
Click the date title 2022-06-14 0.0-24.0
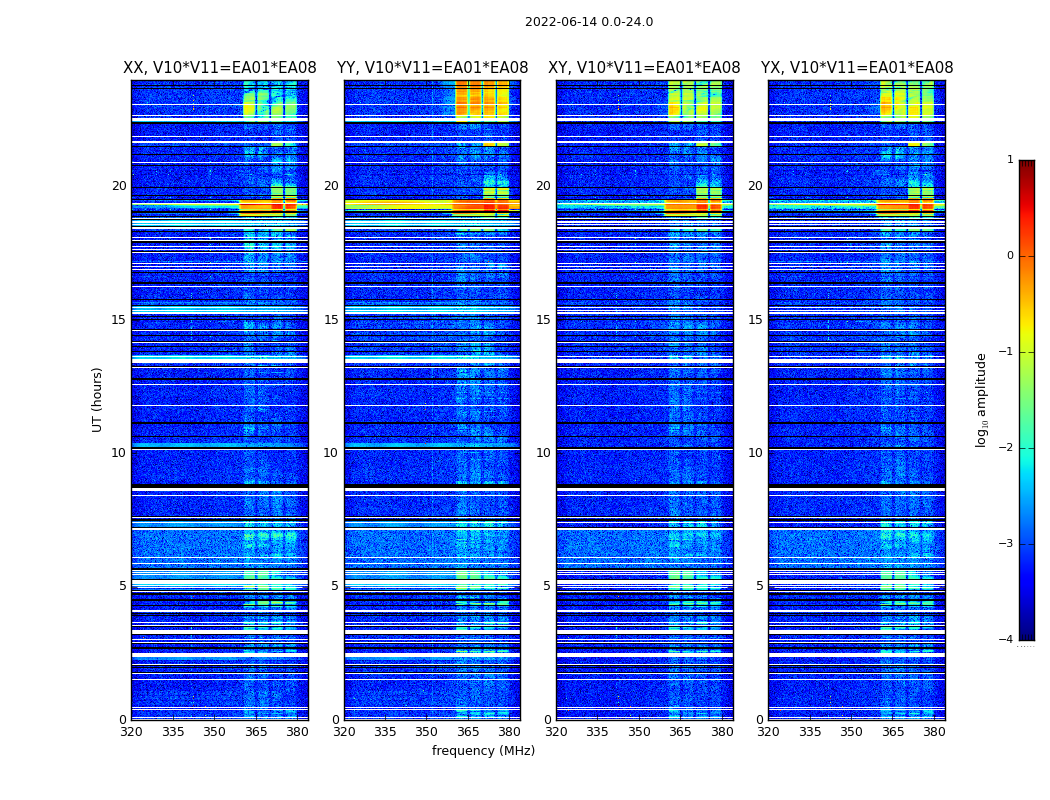(589, 22)
